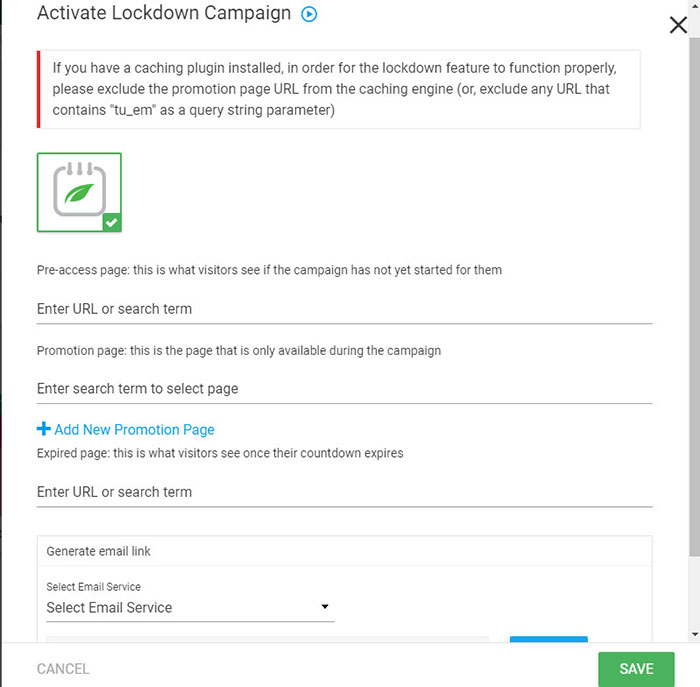This screenshot has height=687, width=700.
Task: Click the Promotion page search field
Action: pyautogui.click(x=344, y=388)
